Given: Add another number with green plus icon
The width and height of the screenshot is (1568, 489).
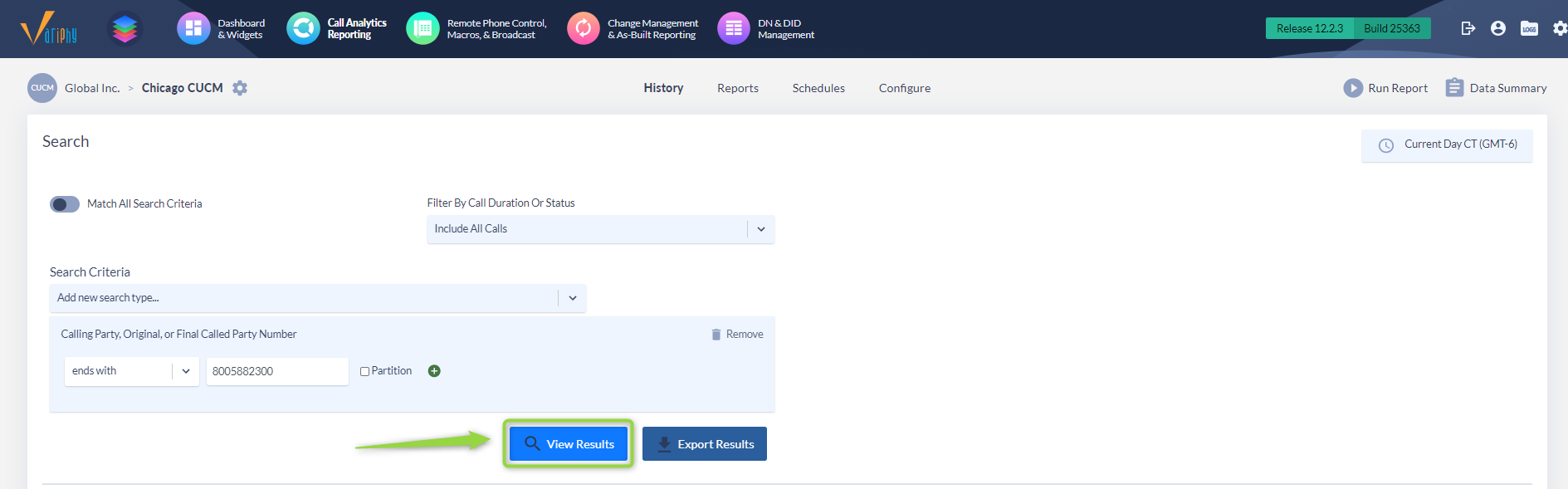Looking at the screenshot, I should coord(434,371).
